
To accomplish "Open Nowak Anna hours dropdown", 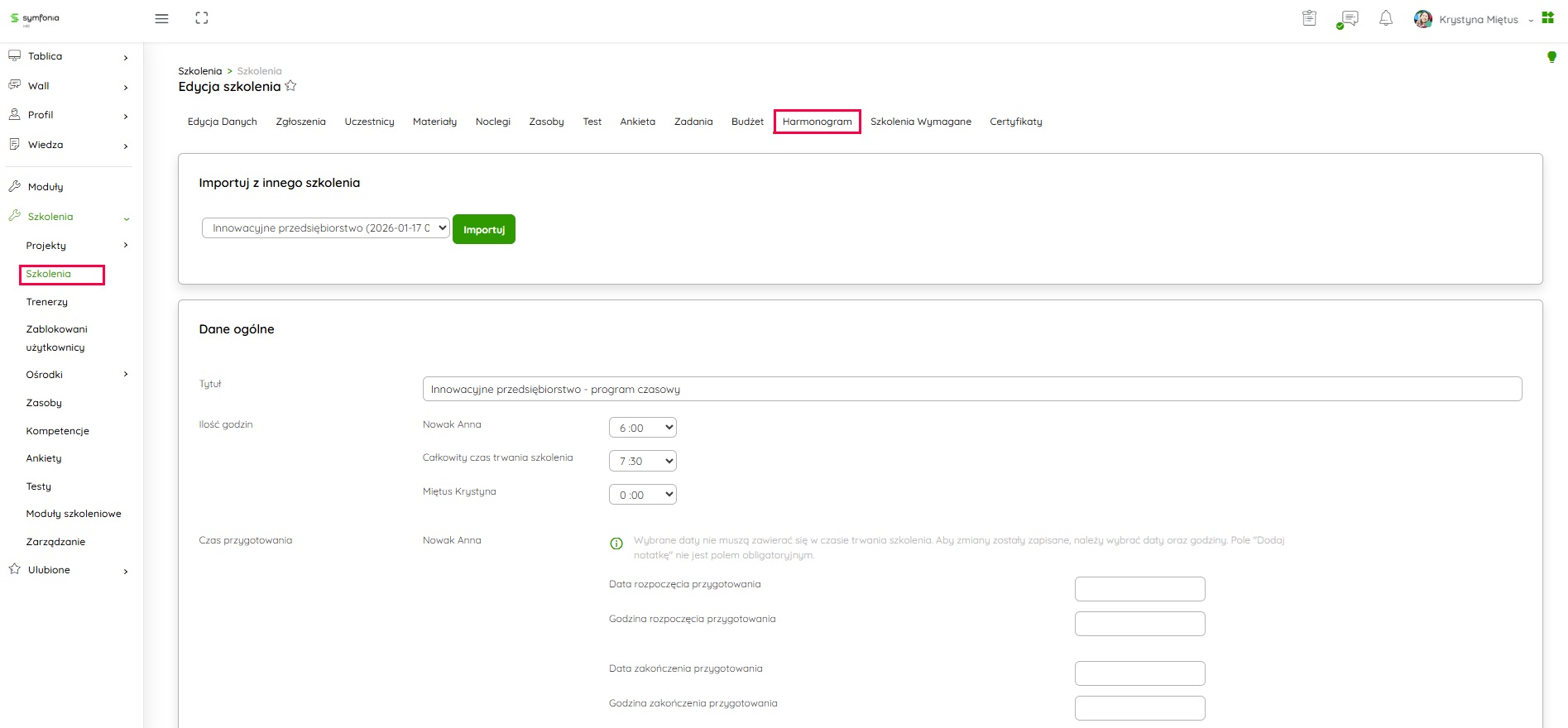I will 643,428.
